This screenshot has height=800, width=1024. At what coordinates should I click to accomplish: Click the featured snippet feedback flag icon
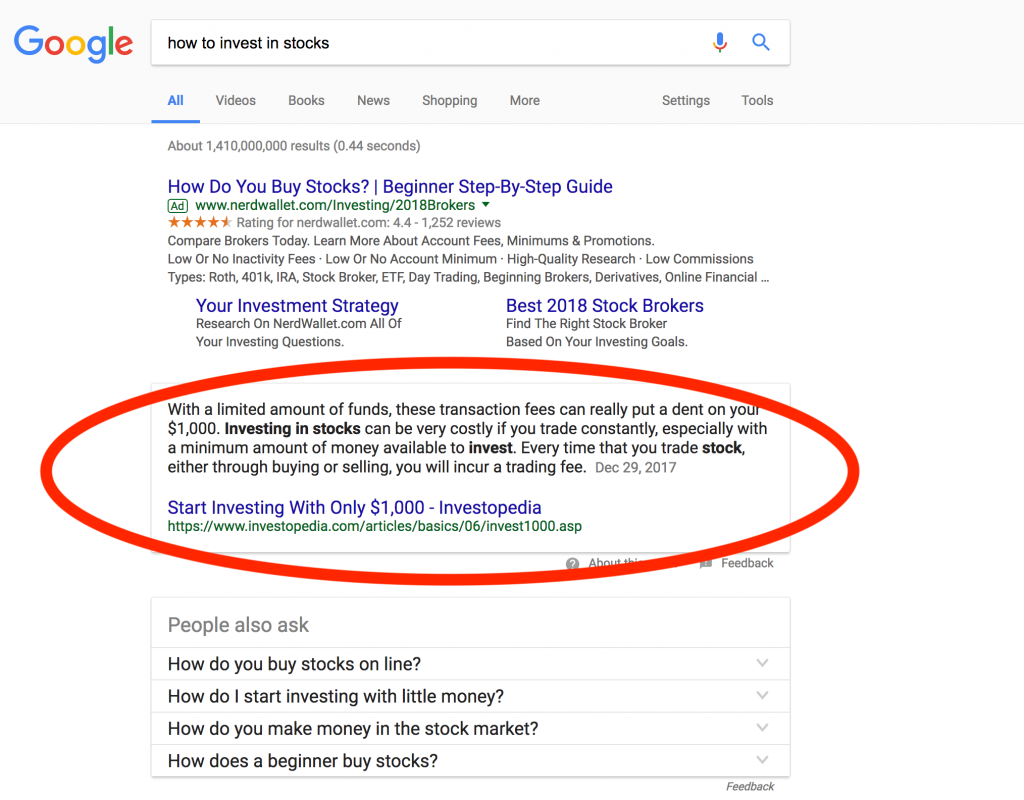coord(706,563)
